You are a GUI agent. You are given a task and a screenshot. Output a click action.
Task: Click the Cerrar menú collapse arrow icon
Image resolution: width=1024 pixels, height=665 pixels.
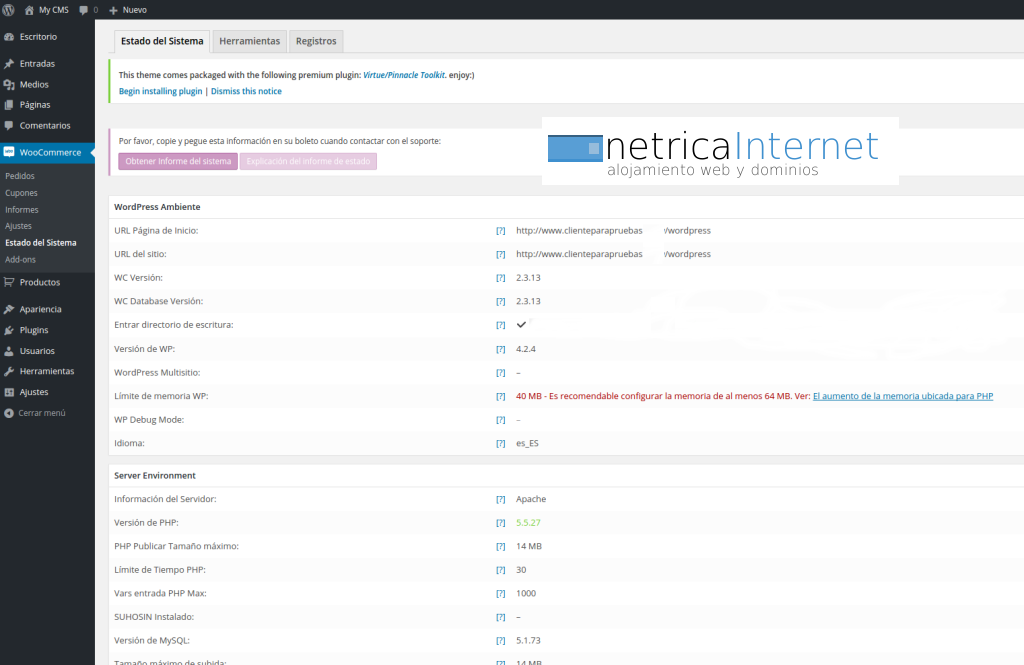9,413
